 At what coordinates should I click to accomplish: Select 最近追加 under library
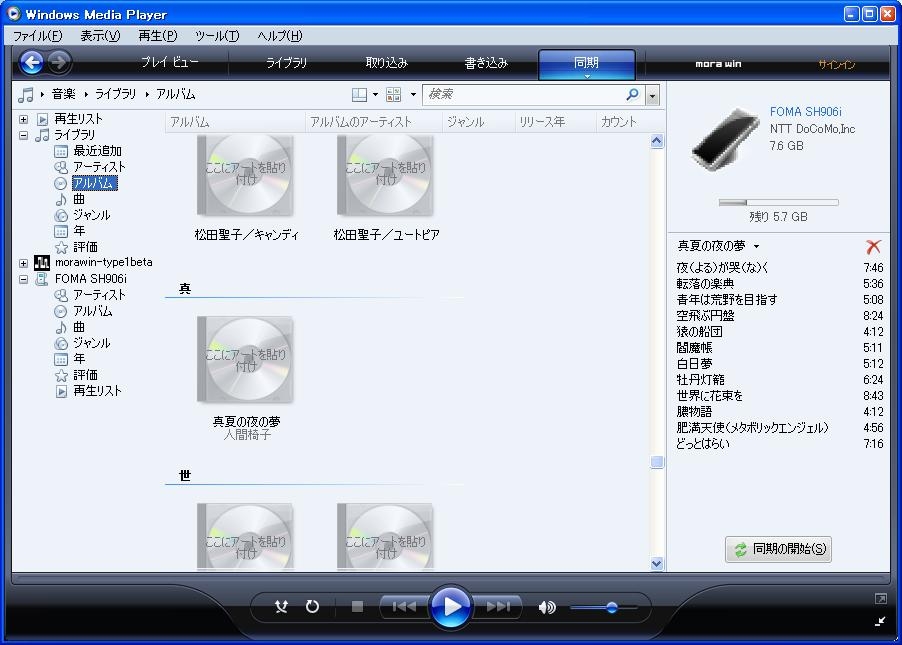(97, 151)
